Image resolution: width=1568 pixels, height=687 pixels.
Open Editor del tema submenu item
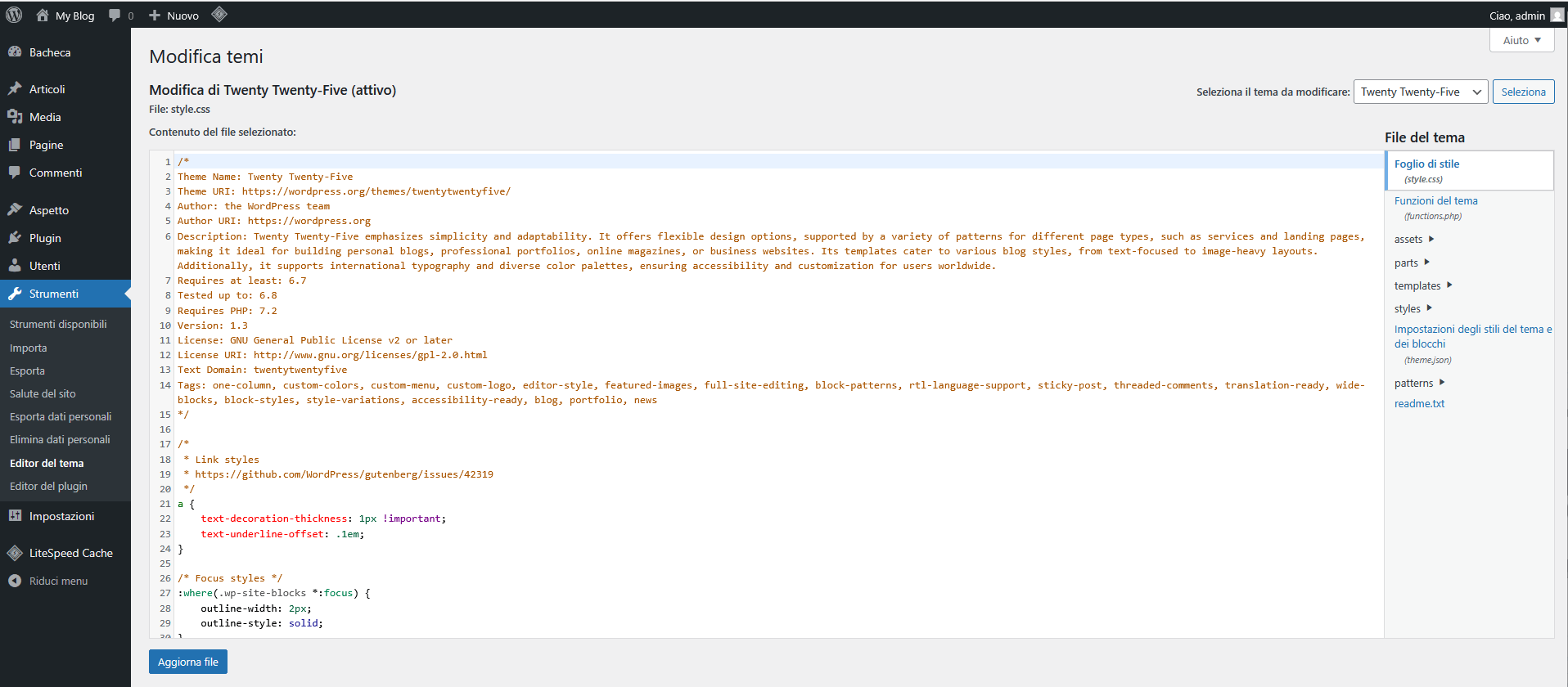pos(47,463)
